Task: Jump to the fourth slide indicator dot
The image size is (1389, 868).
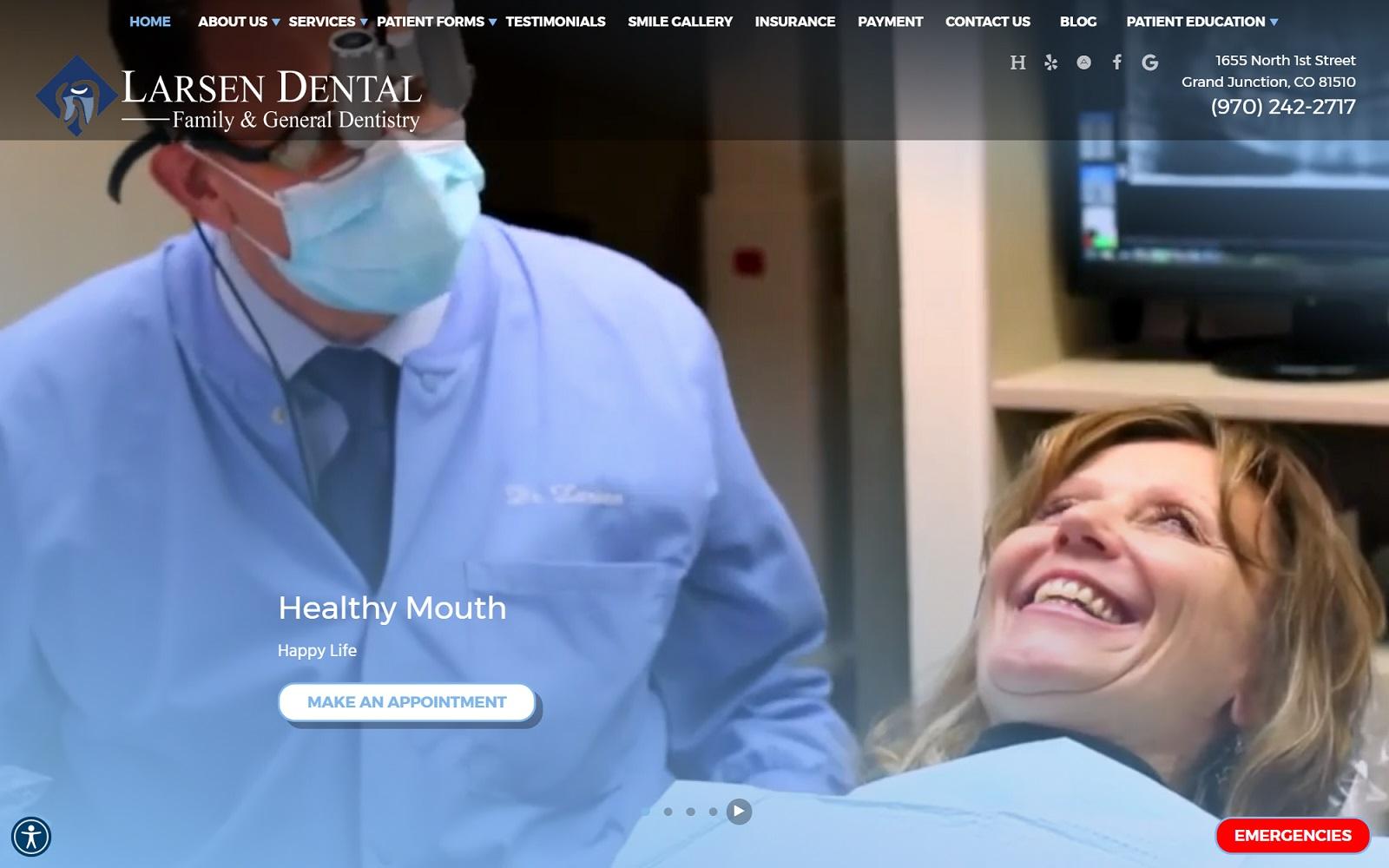Action: click(713, 812)
